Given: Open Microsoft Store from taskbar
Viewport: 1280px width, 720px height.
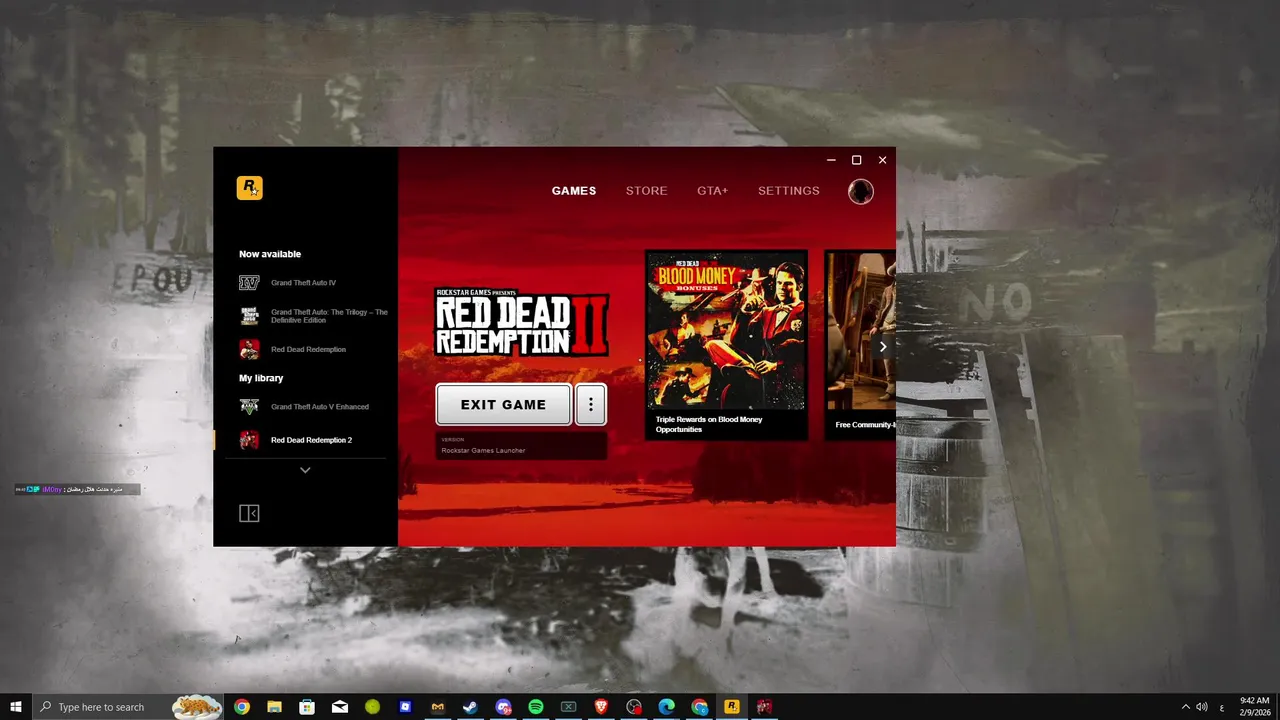Looking at the screenshot, I should (x=307, y=707).
